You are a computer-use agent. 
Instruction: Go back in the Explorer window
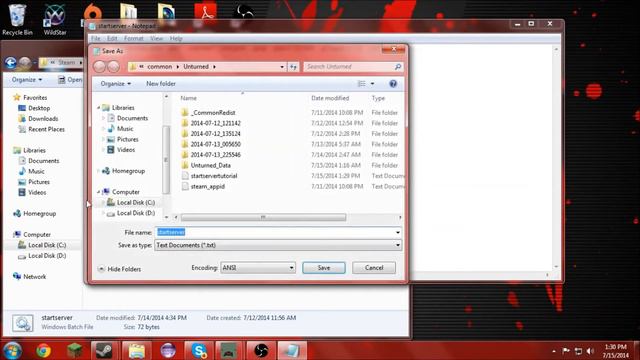click(11, 62)
